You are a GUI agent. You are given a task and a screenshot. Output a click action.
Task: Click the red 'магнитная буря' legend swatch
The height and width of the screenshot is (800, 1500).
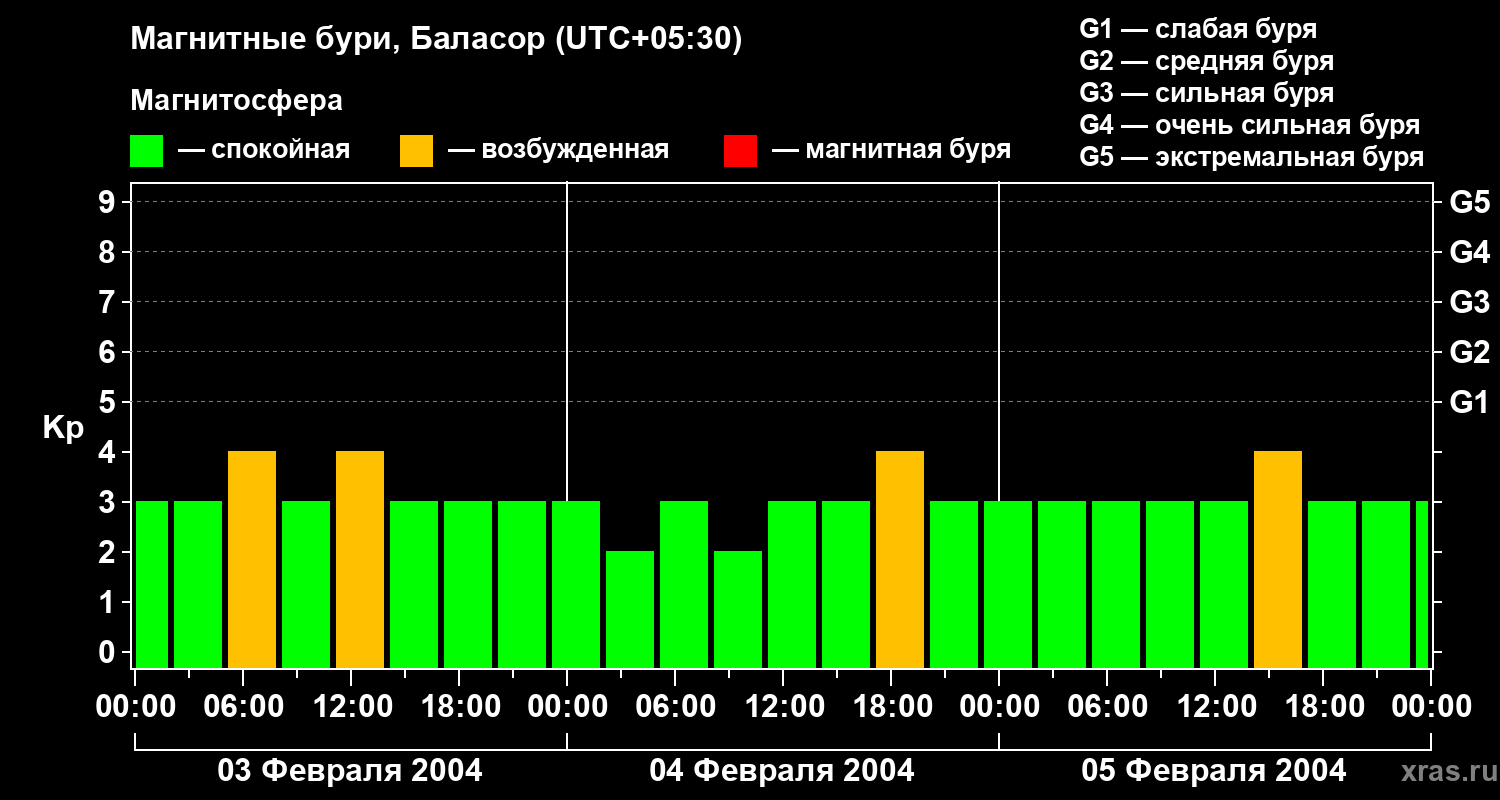741,151
